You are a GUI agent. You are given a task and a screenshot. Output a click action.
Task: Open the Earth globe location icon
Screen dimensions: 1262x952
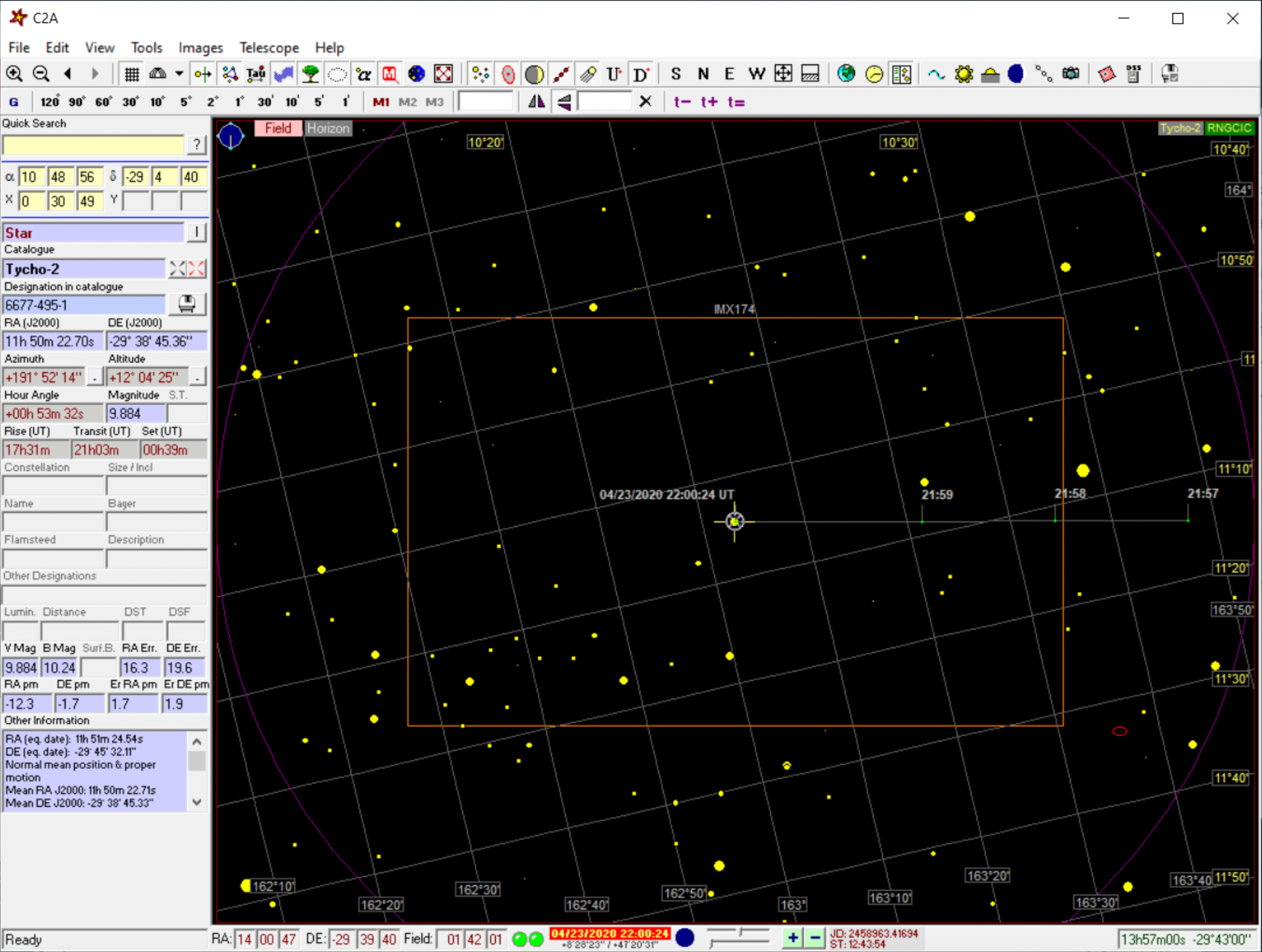pyautogui.click(x=846, y=74)
